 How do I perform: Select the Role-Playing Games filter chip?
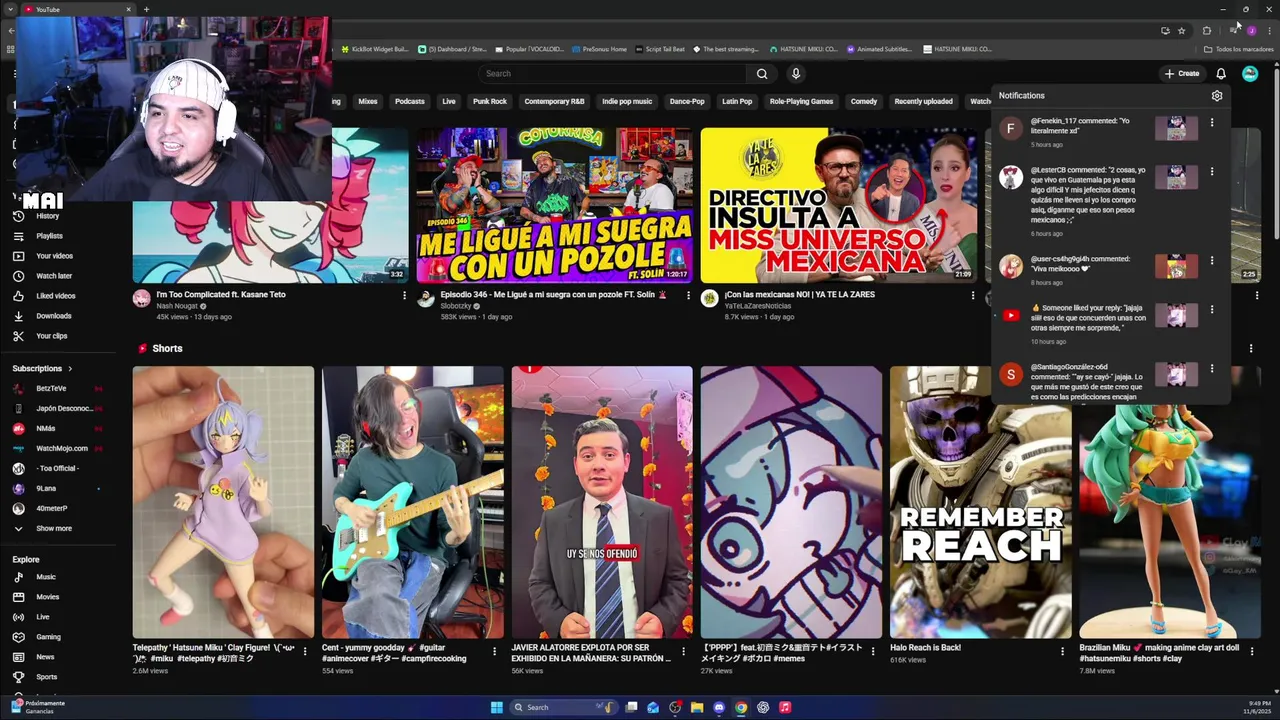point(801,102)
